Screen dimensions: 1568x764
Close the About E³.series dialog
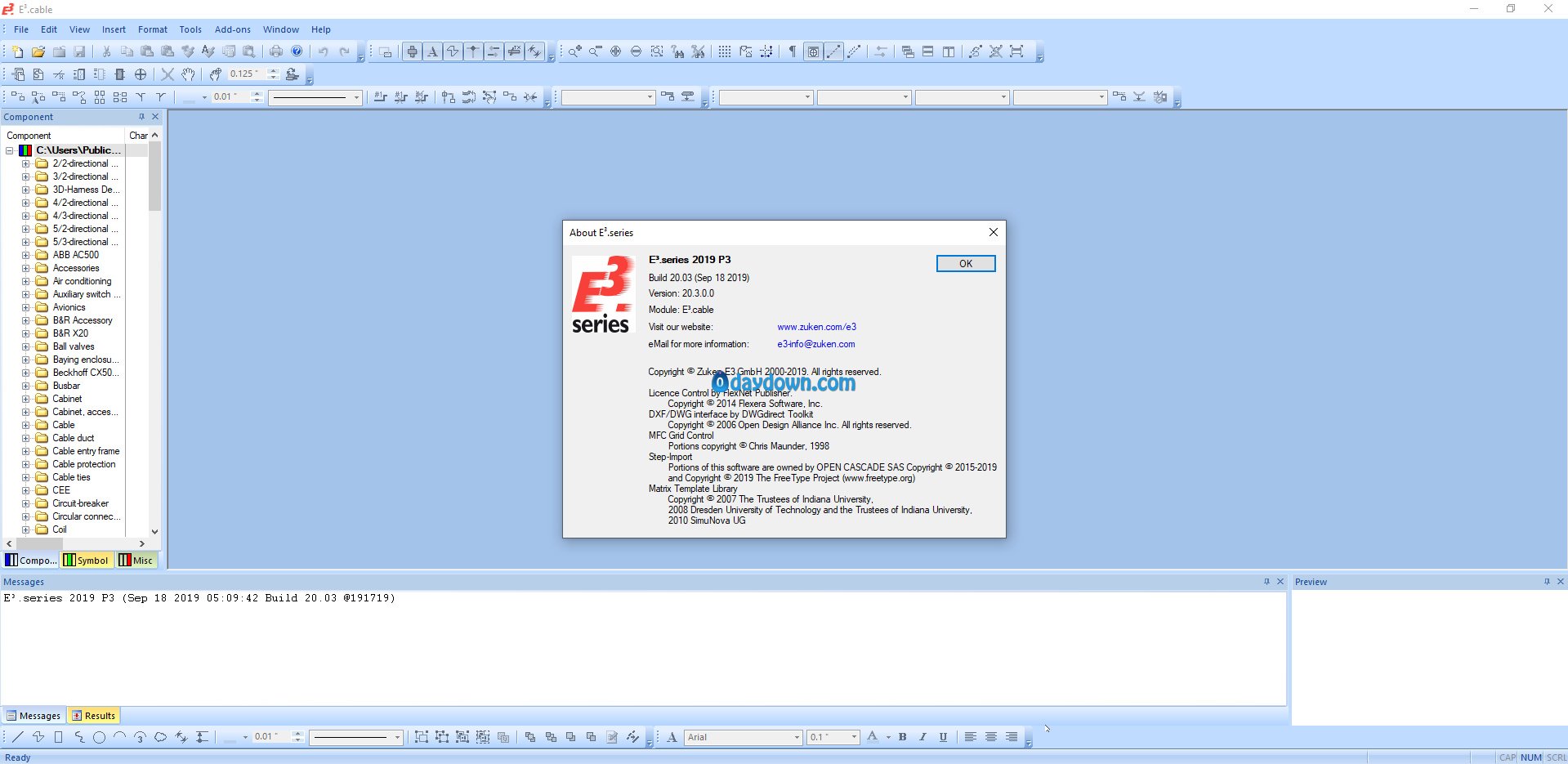994,232
